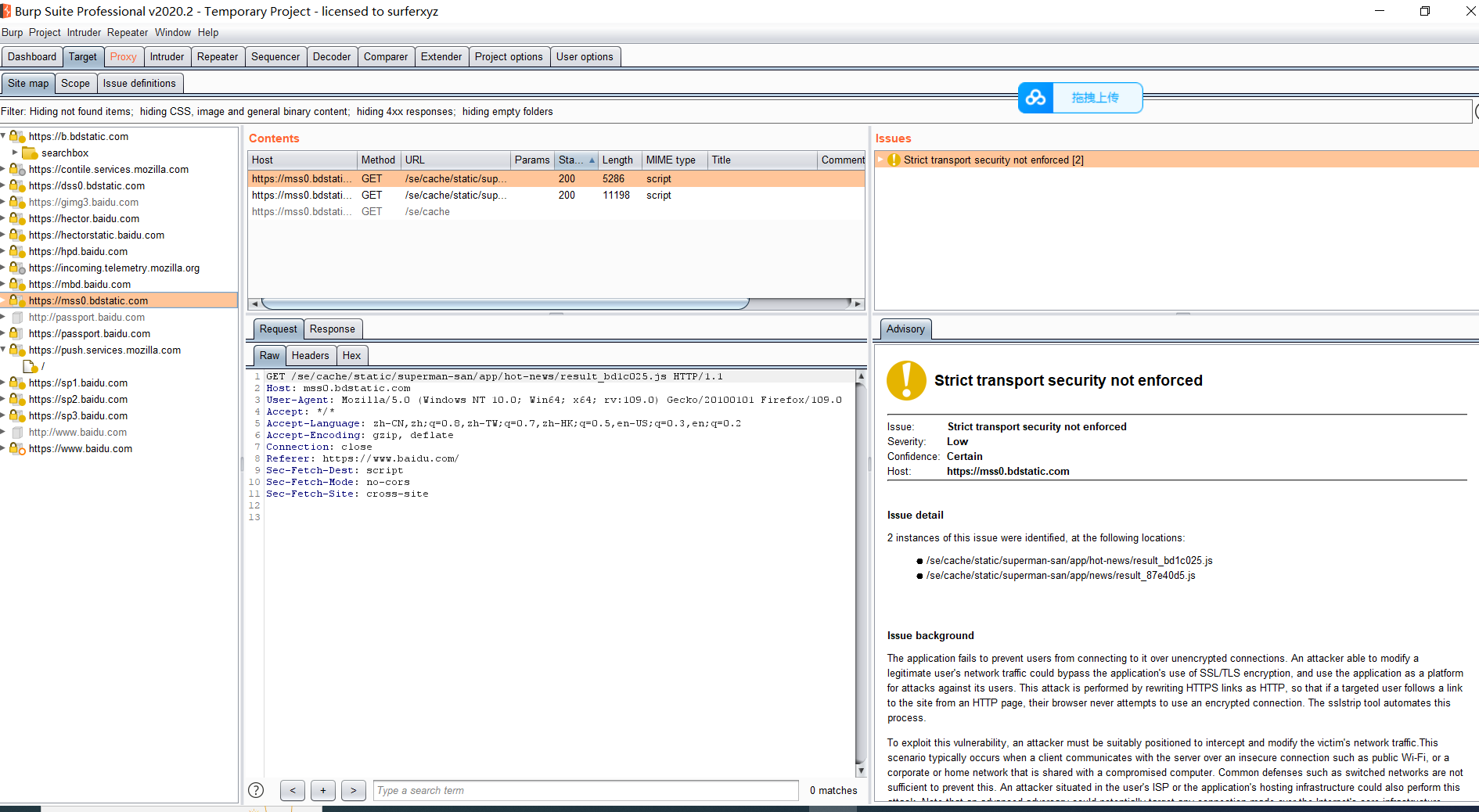This screenshot has height=812, width=1479.
Task: Expand the https://b.bdstatic.com tree node
Action: 4,136
